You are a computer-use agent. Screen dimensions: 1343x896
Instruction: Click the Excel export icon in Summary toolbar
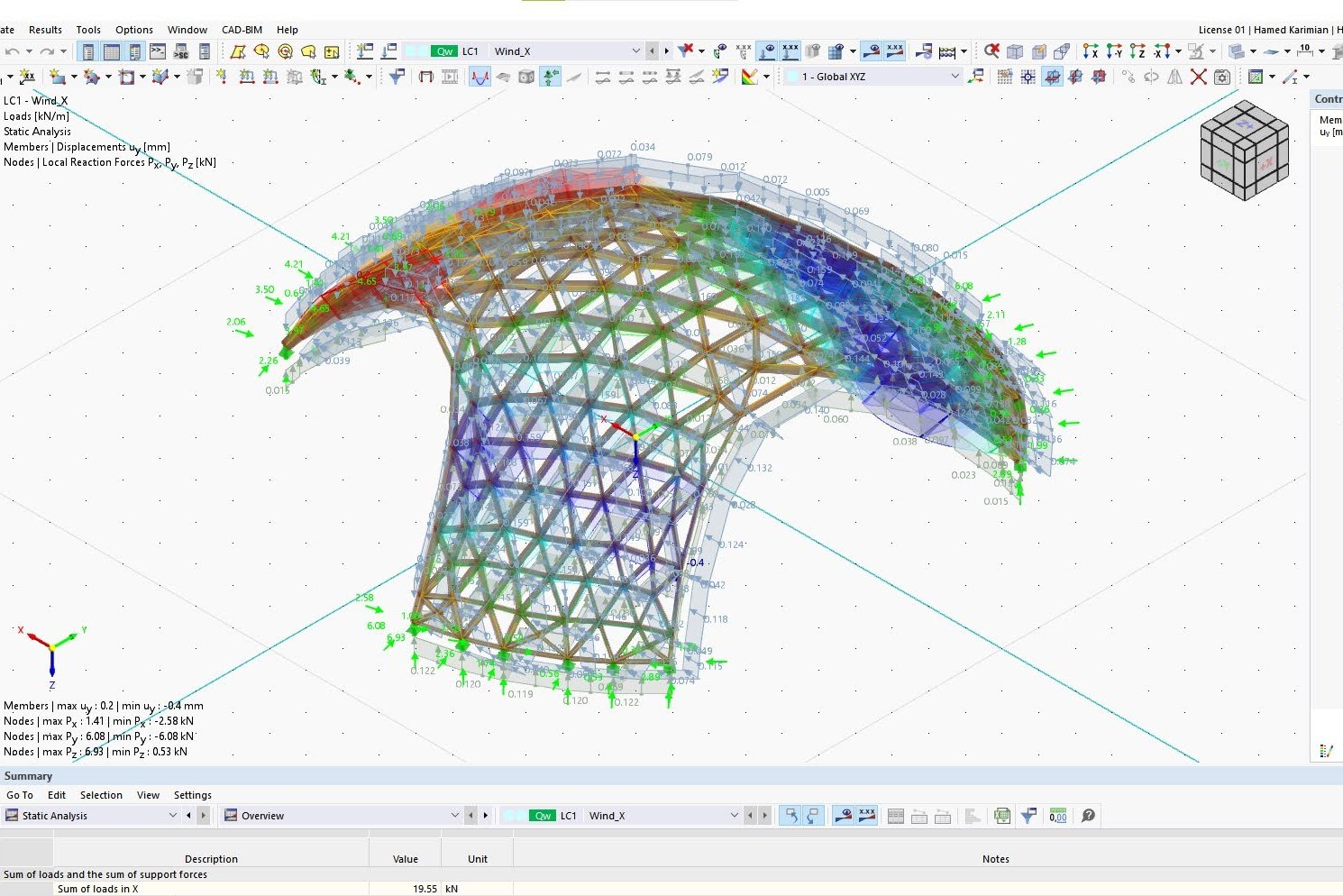tap(1001, 816)
